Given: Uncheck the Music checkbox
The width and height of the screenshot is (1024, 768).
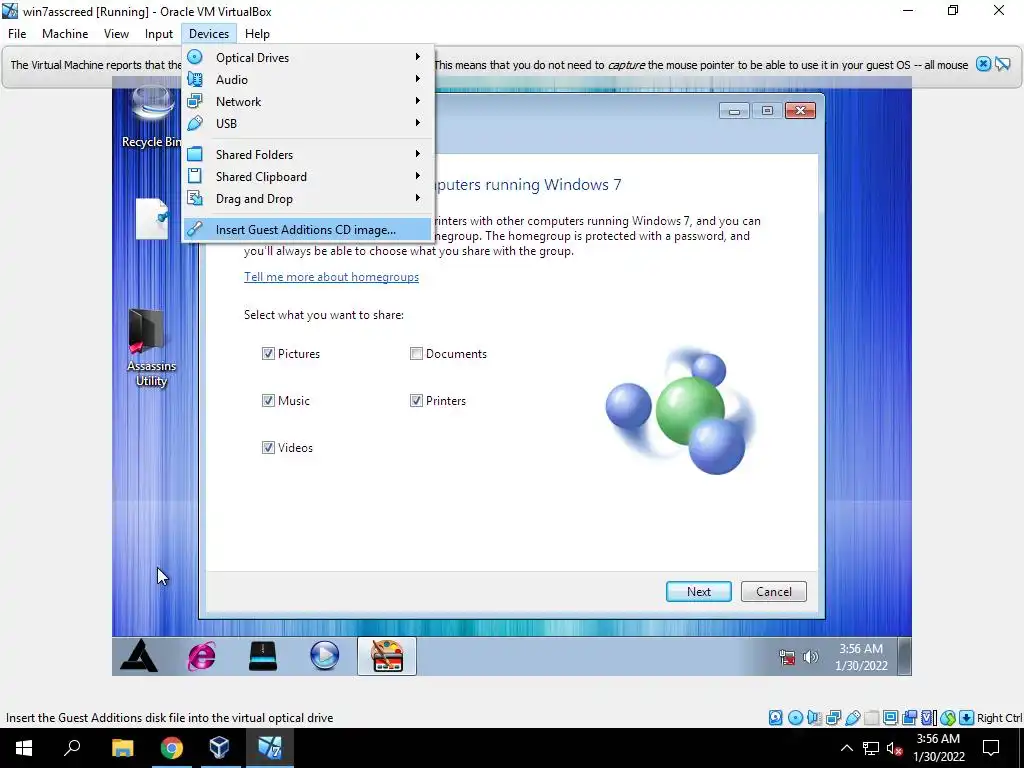Looking at the screenshot, I should point(268,401).
